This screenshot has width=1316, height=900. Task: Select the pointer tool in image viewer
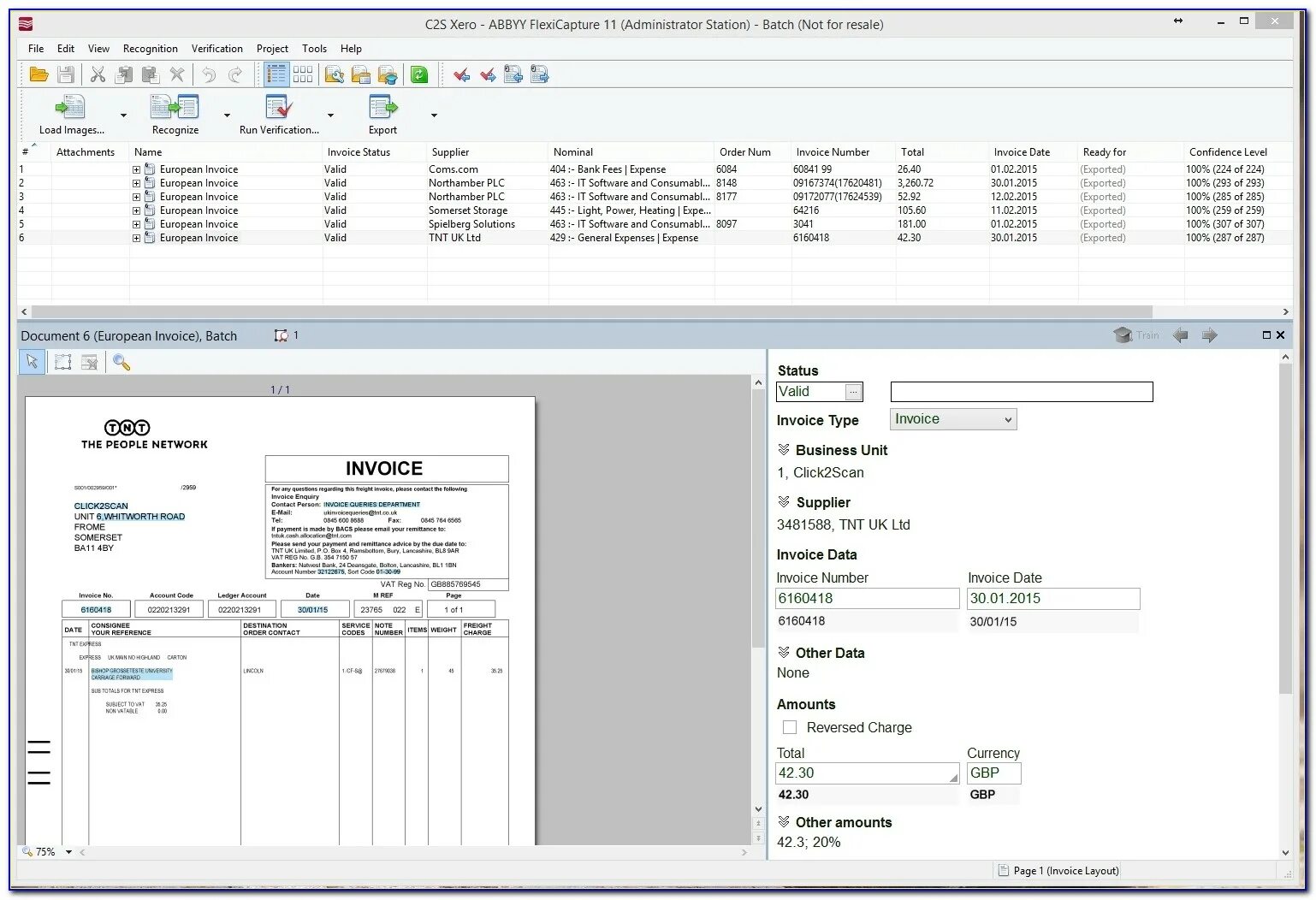(x=32, y=362)
